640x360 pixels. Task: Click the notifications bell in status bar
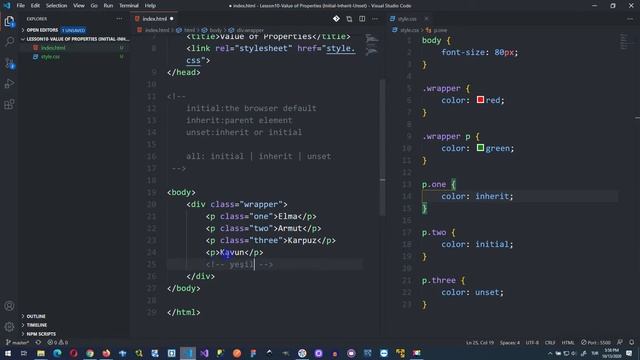click(x=631, y=342)
